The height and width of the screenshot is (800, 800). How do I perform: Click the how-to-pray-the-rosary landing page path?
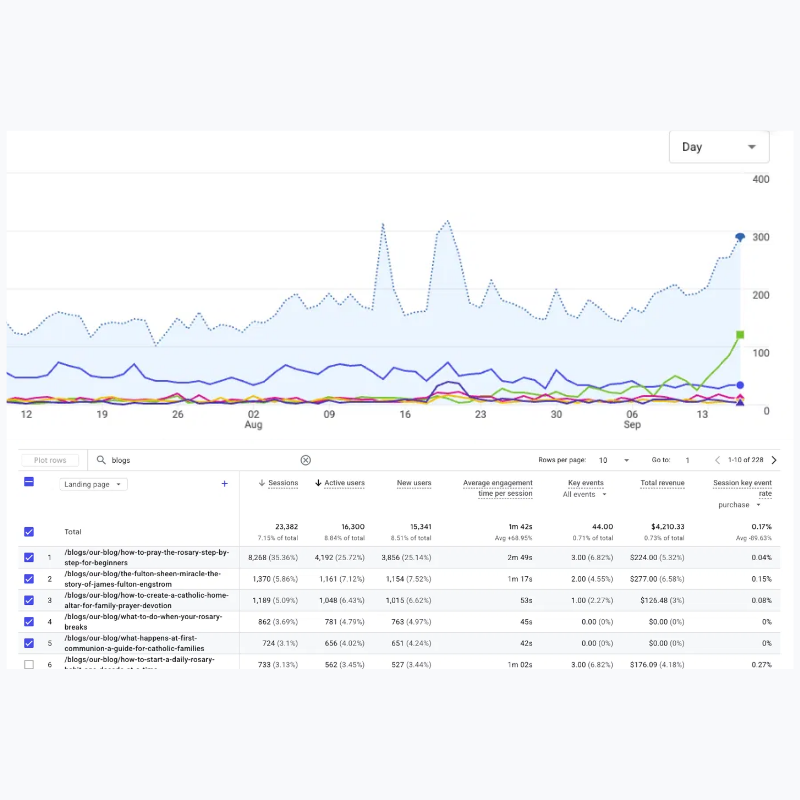(x=146, y=557)
